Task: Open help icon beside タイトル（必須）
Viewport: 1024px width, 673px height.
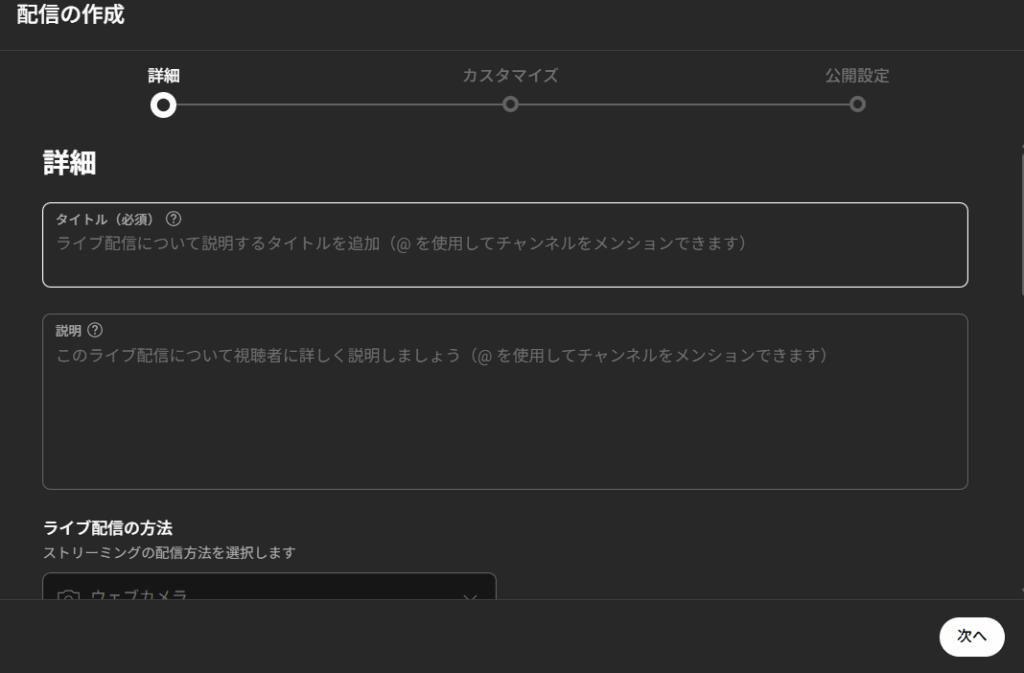Action: pos(173,219)
